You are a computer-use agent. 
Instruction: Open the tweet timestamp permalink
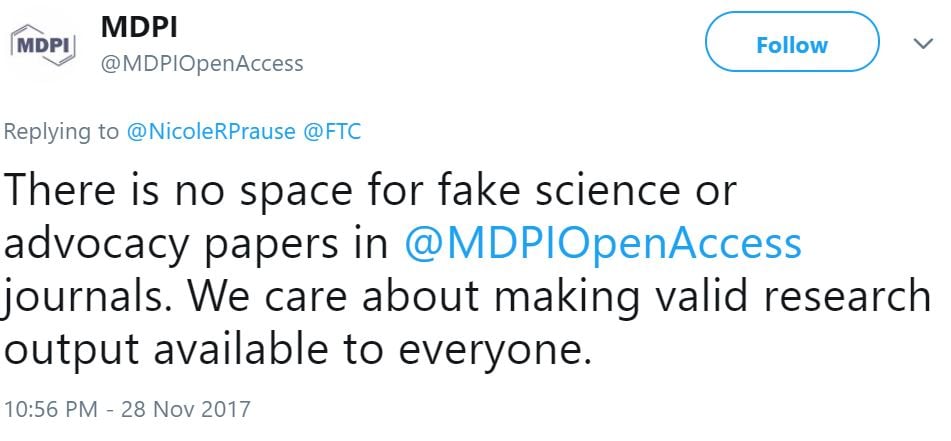click(126, 409)
